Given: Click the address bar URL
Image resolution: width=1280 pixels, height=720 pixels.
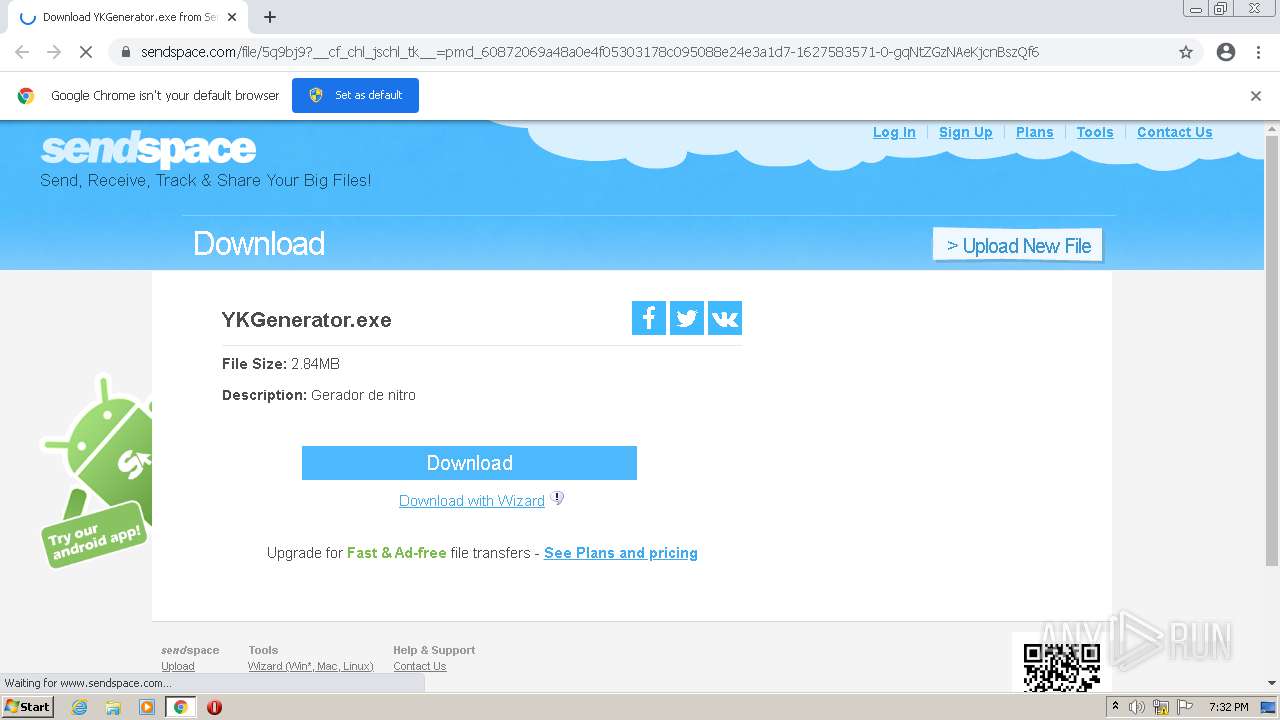Looking at the screenshot, I should pos(590,52).
